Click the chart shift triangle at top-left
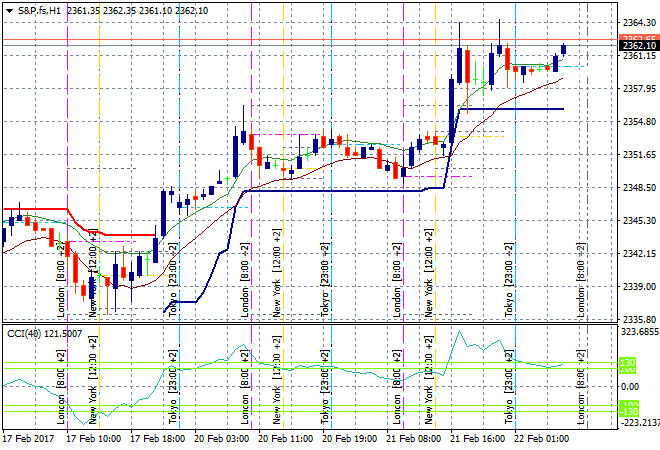The height and width of the screenshot is (450, 660). (8, 9)
